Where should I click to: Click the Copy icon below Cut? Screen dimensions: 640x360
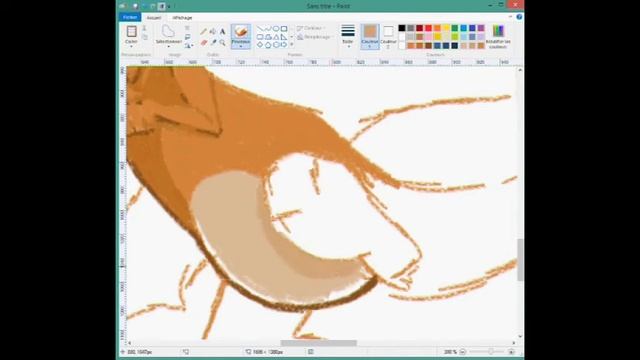(x=144, y=37)
